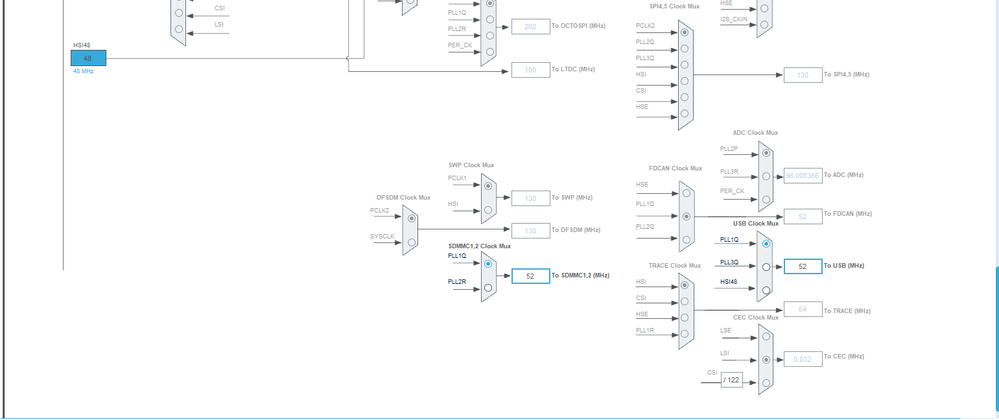Select PLL1R in TRACE Clock Mux
Viewport: 999px width, 420px height.
click(684, 334)
